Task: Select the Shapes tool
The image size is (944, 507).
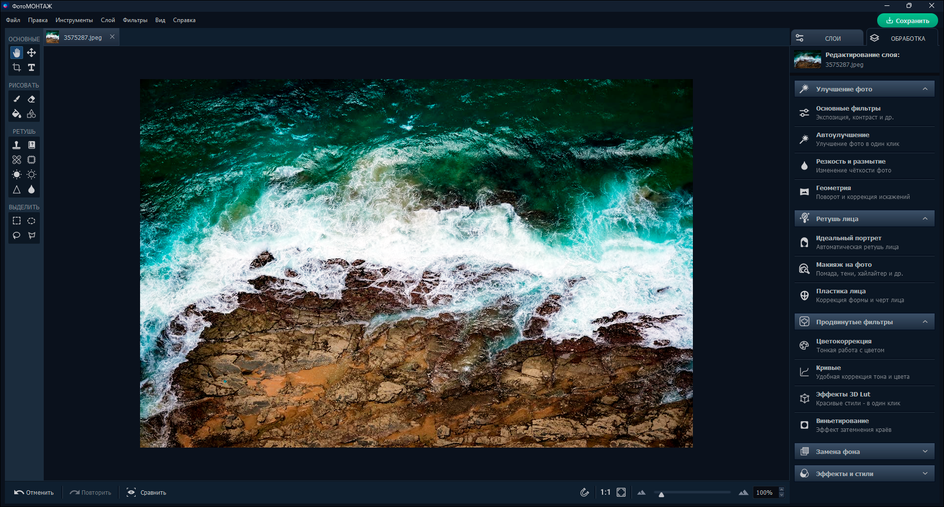Action: (31, 114)
